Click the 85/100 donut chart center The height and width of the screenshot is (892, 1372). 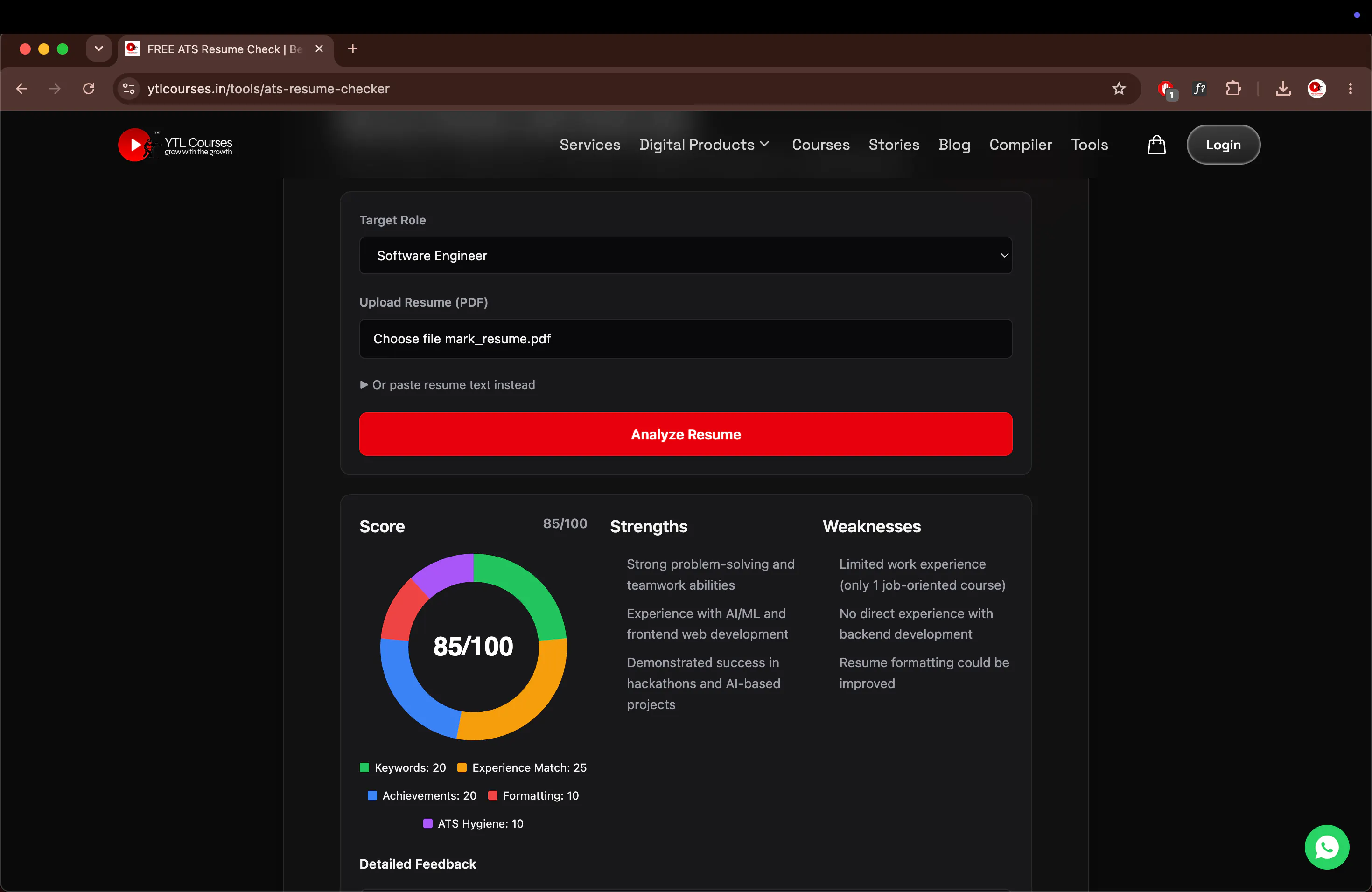pos(473,647)
